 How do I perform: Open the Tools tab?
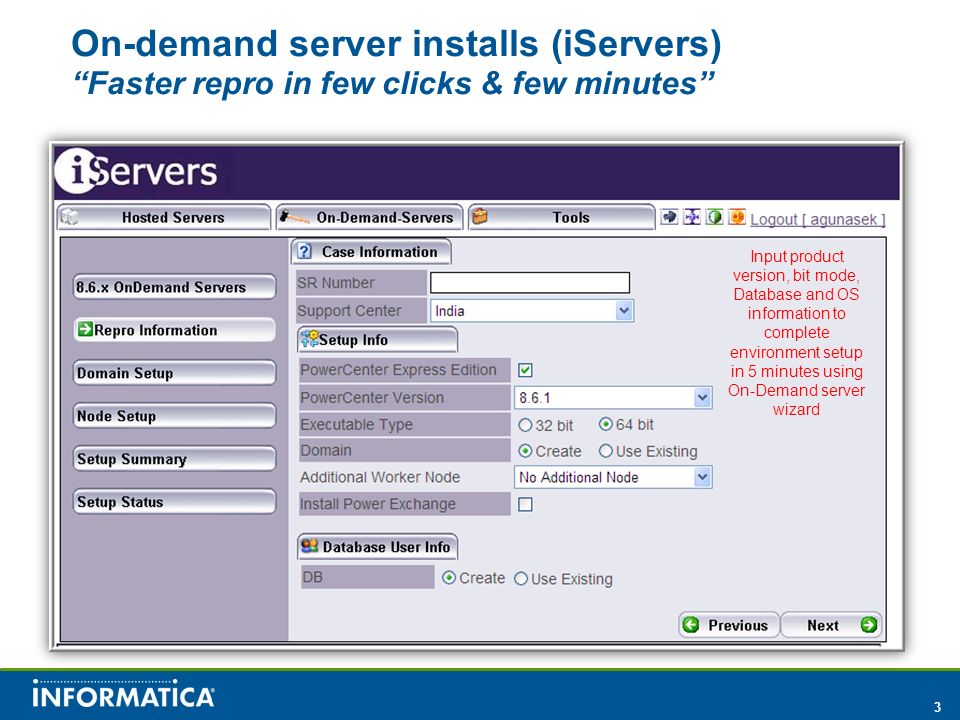[x=561, y=217]
